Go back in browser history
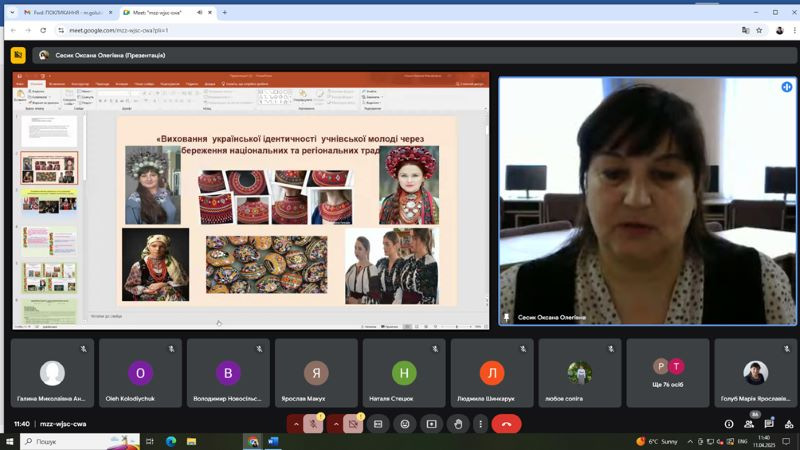The image size is (800, 450). [x=13, y=31]
